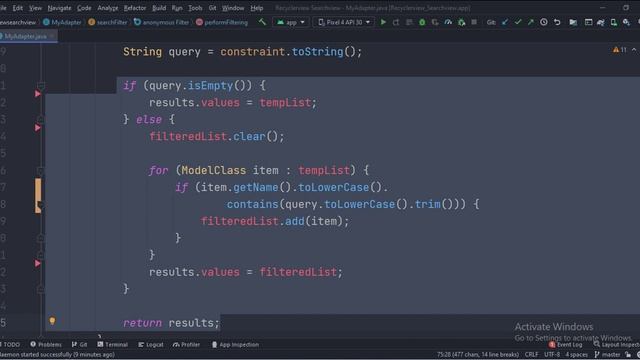Open the Analyze menu
Screen dimensions: 640x360
(108, 8)
